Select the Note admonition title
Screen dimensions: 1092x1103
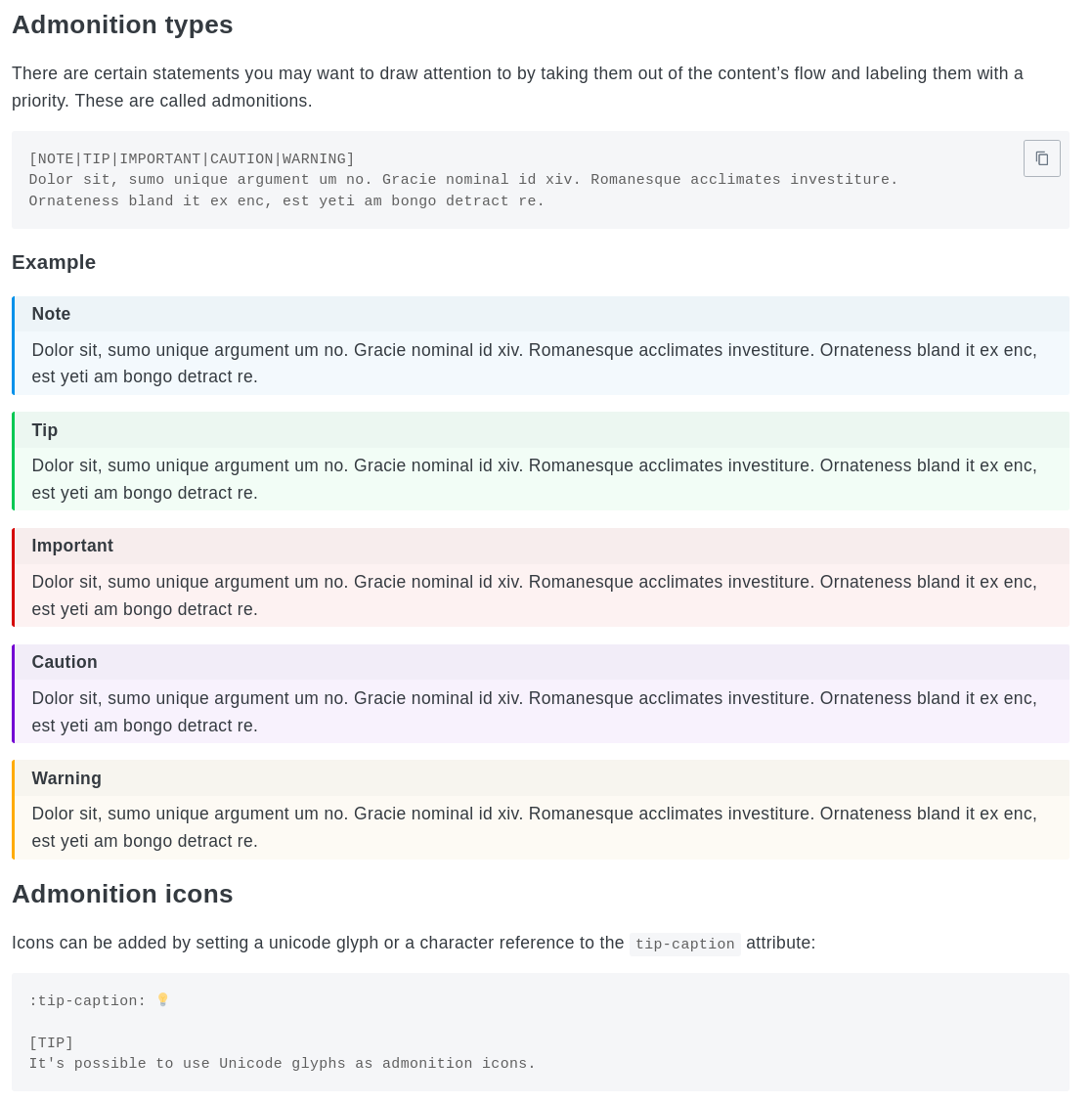point(51,314)
